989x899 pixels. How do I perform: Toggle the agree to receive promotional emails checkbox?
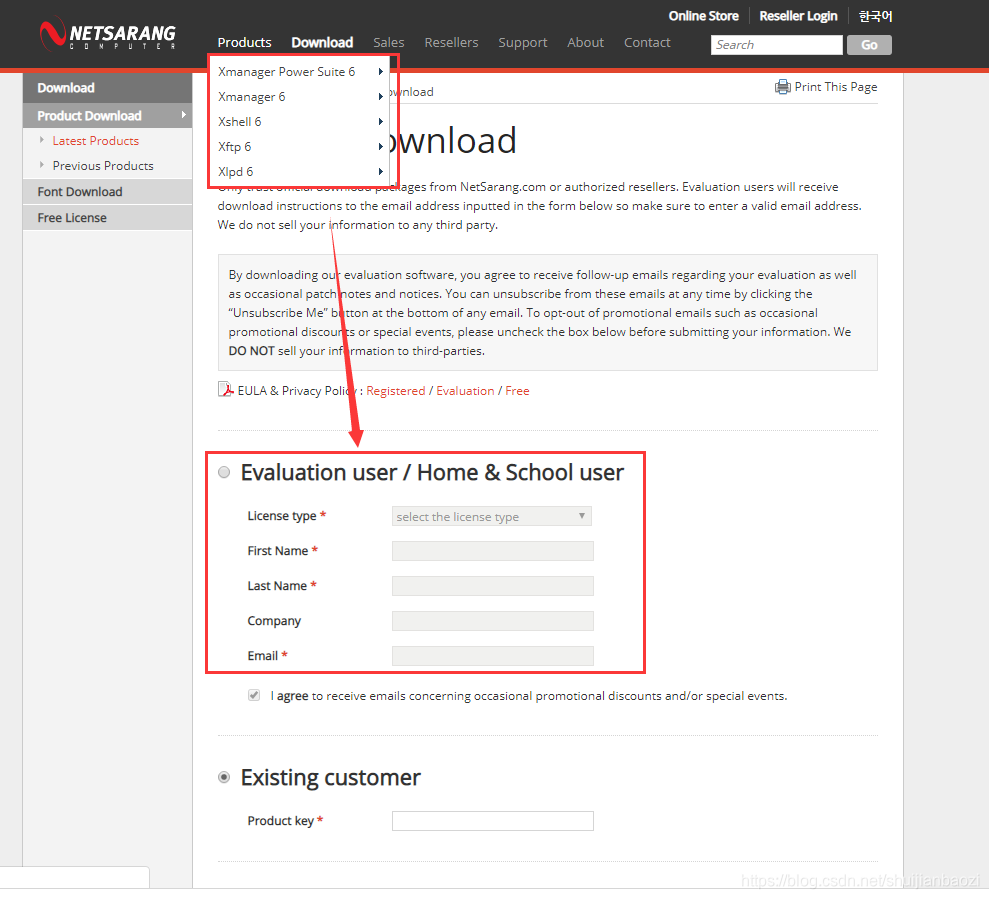(x=254, y=695)
